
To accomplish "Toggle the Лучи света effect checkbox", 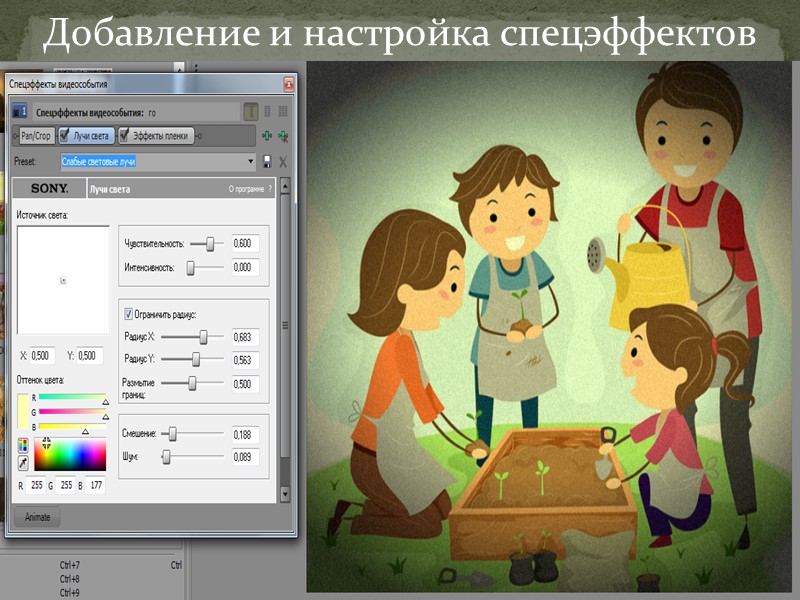I will tap(64, 135).
